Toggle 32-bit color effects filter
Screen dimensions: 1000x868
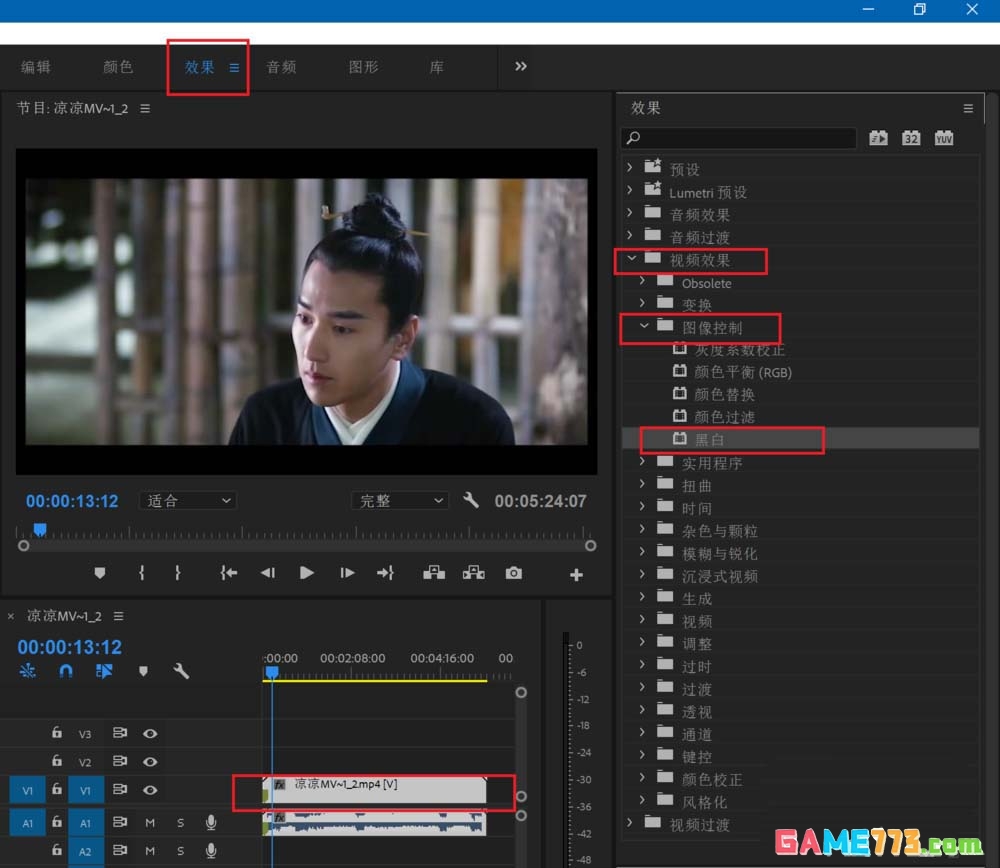(x=911, y=138)
